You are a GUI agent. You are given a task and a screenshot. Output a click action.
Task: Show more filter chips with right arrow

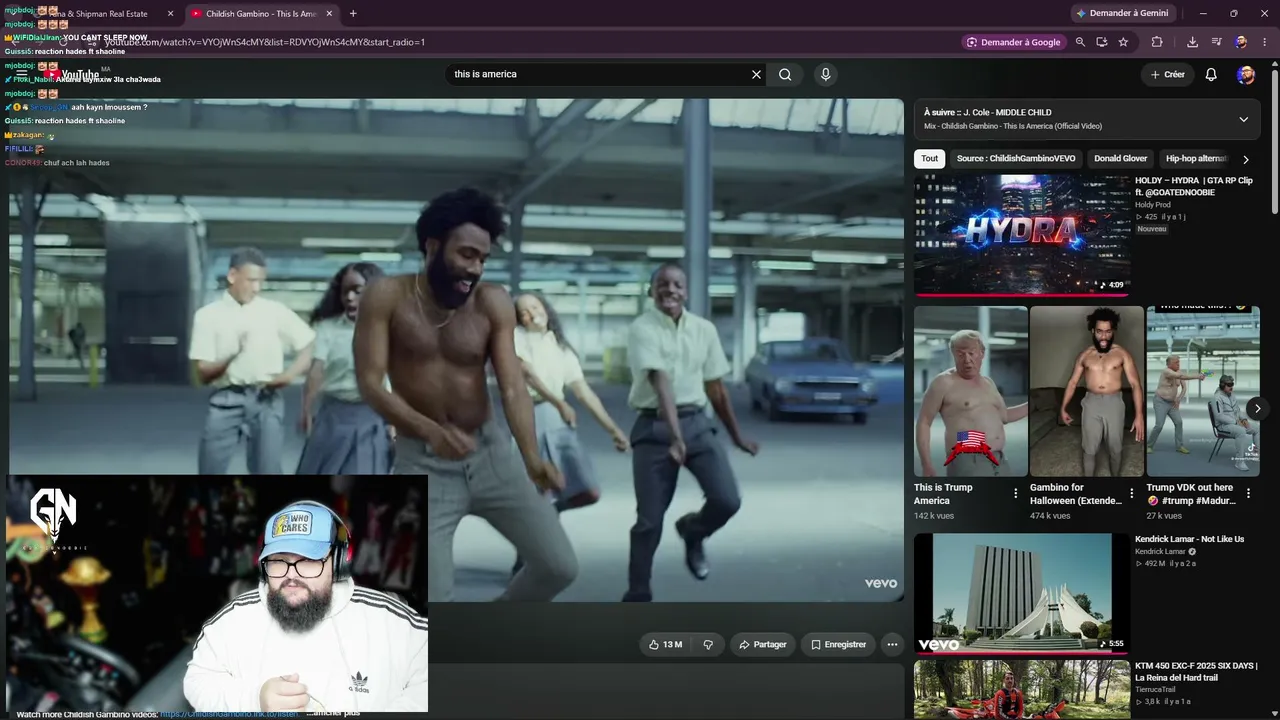click(x=1246, y=159)
